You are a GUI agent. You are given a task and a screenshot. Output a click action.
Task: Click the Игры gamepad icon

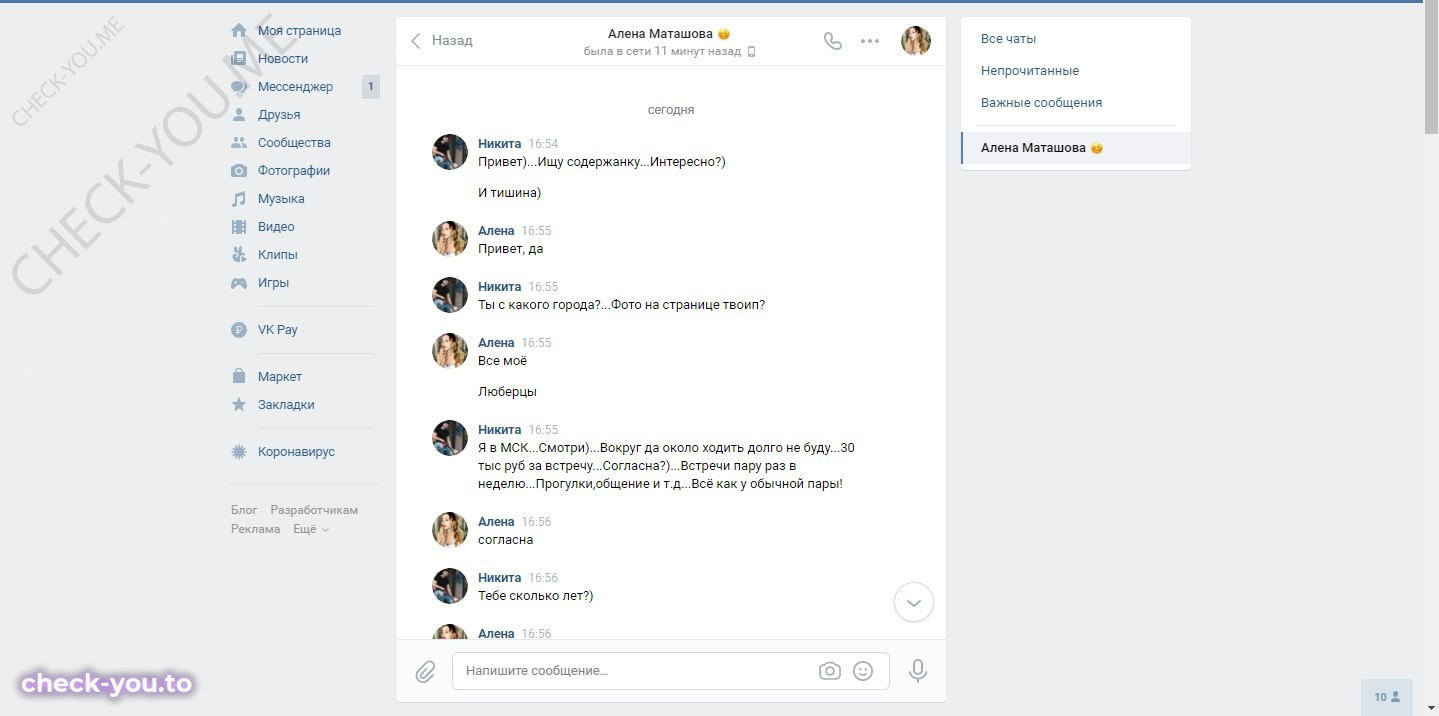pyautogui.click(x=239, y=283)
